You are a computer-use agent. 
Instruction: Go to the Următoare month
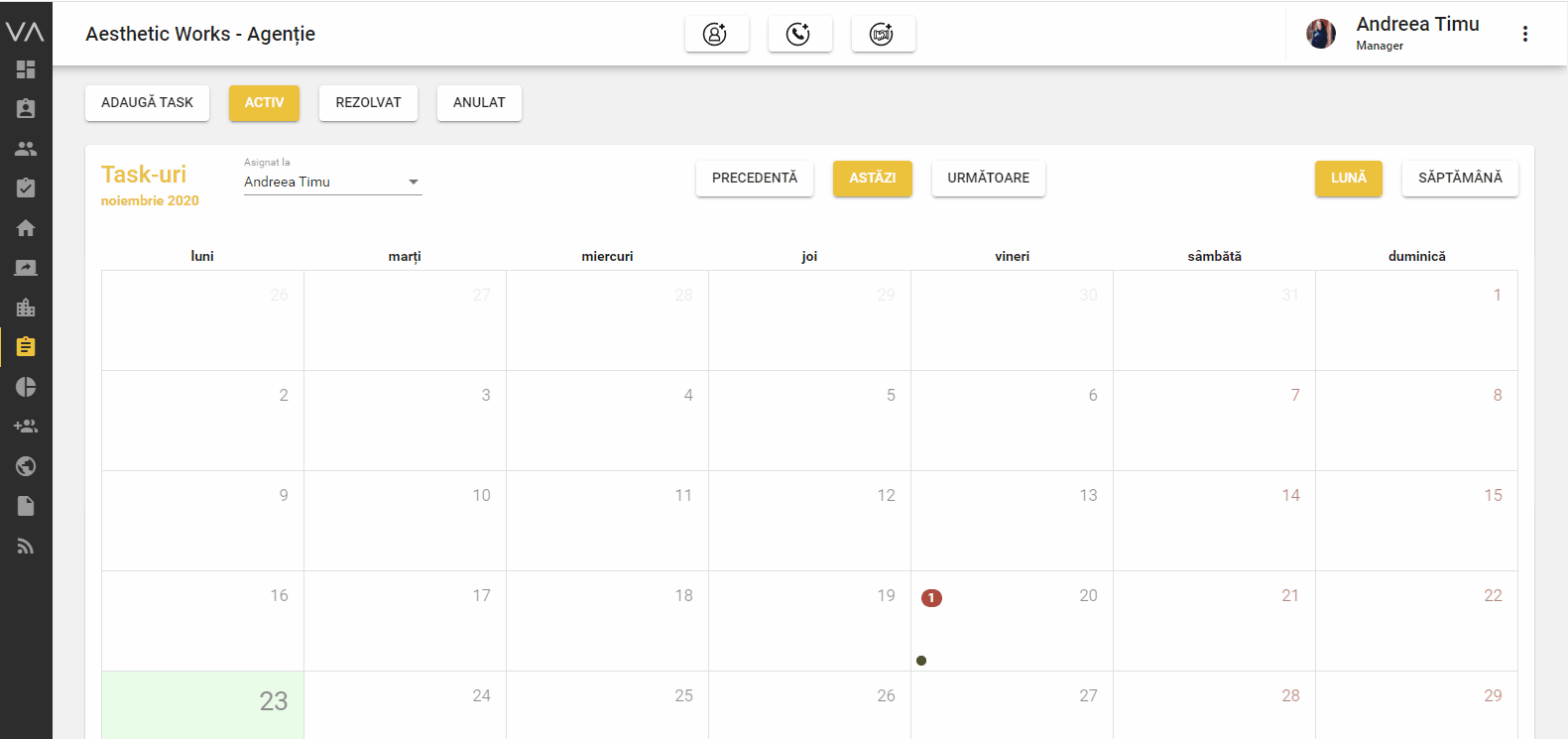(988, 178)
